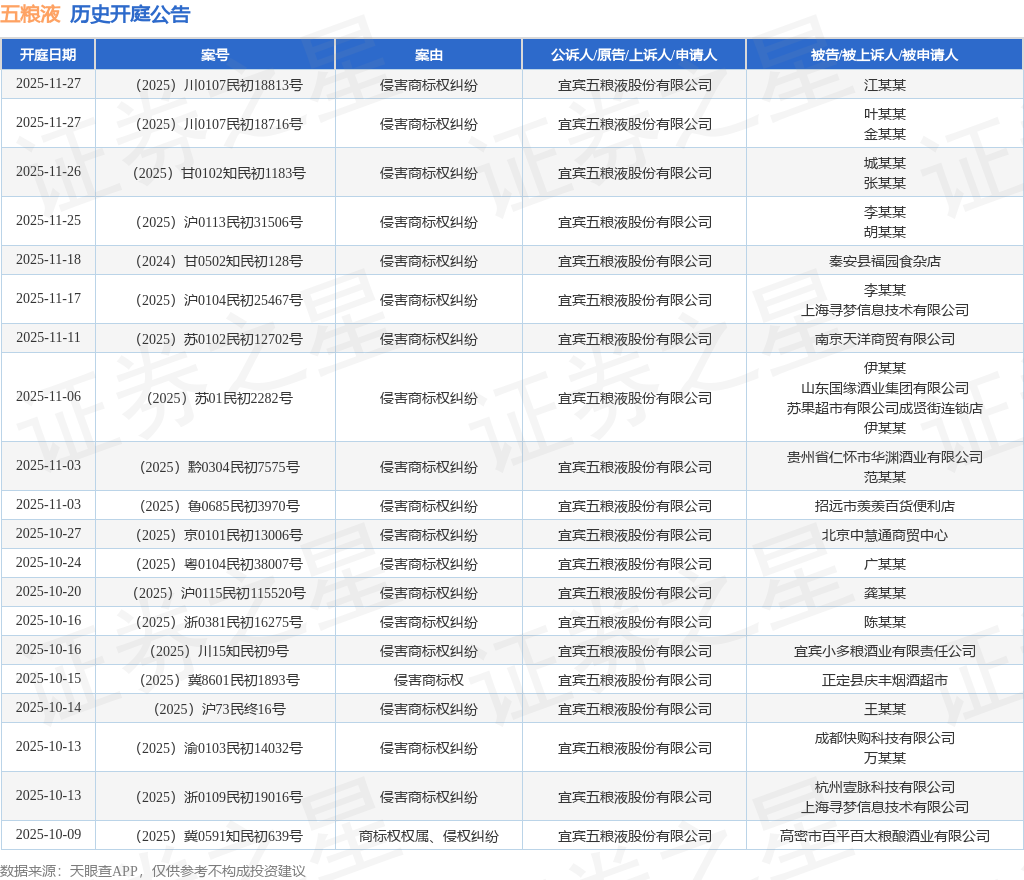Click defendant 王某某
The image size is (1024, 880).
click(884, 709)
